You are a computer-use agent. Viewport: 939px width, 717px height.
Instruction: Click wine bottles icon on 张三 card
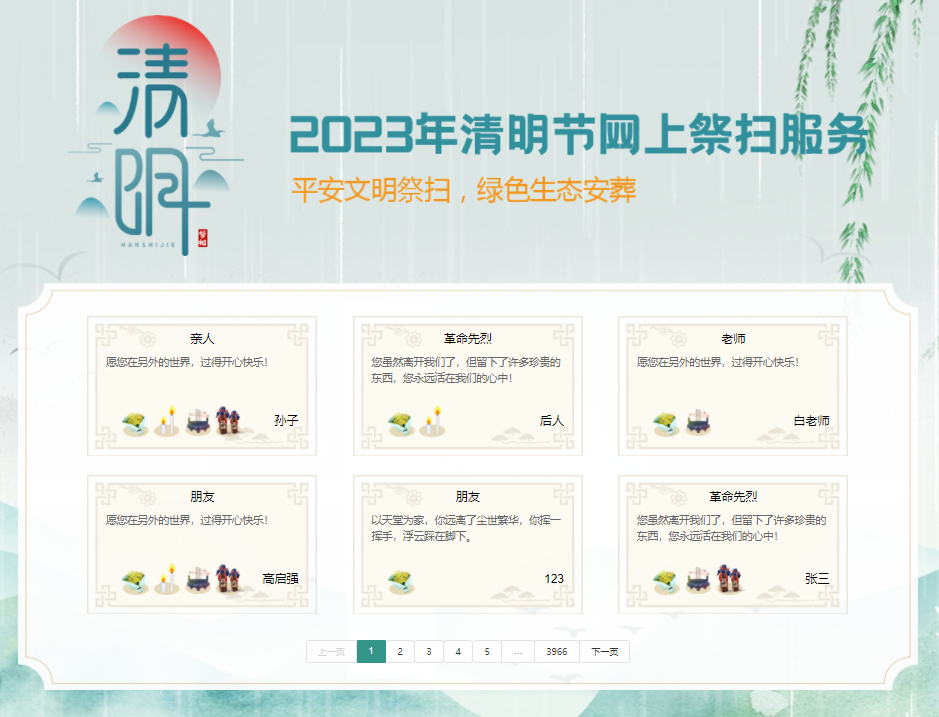(x=729, y=579)
